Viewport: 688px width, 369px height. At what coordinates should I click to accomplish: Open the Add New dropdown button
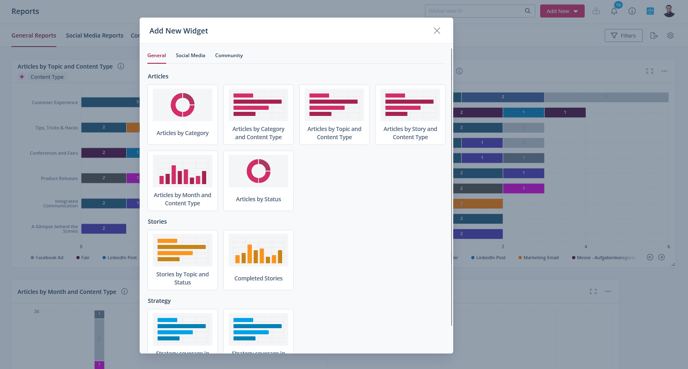pyautogui.click(x=562, y=11)
